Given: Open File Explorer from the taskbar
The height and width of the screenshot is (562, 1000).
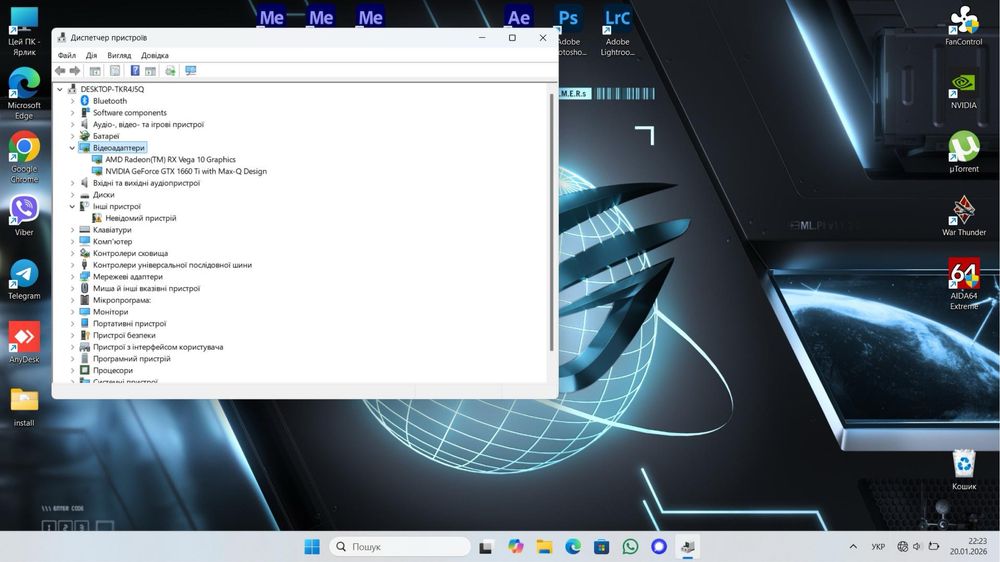Looking at the screenshot, I should [544, 547].
